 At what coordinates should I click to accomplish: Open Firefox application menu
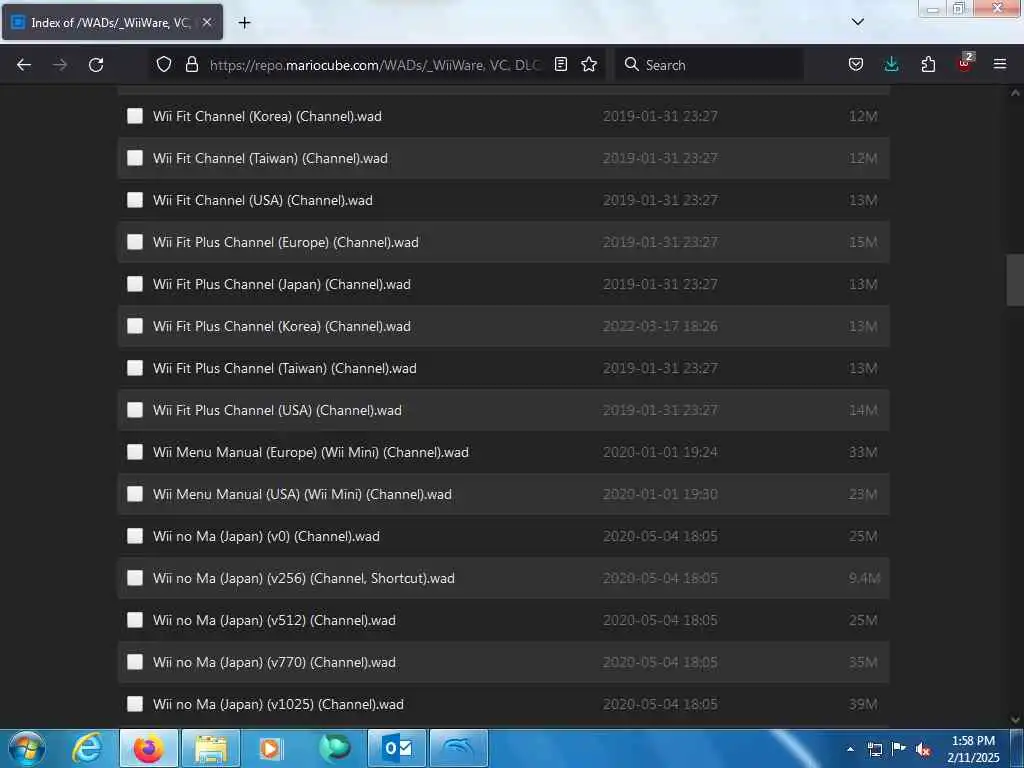point(1000,64)
